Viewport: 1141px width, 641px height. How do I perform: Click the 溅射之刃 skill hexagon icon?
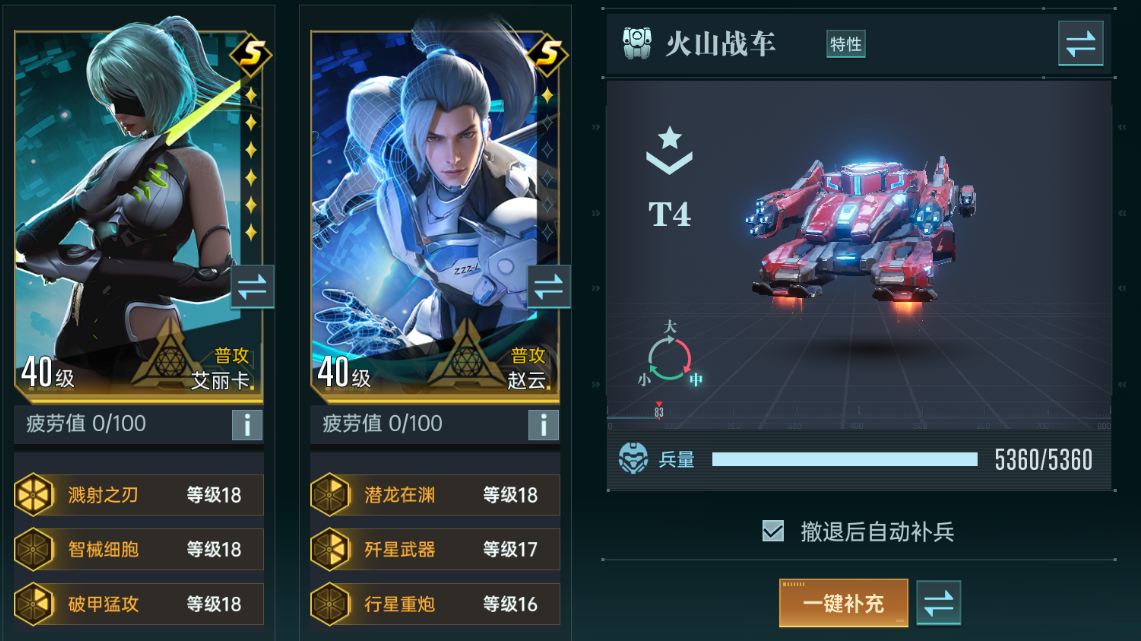[x=34, y=495]
